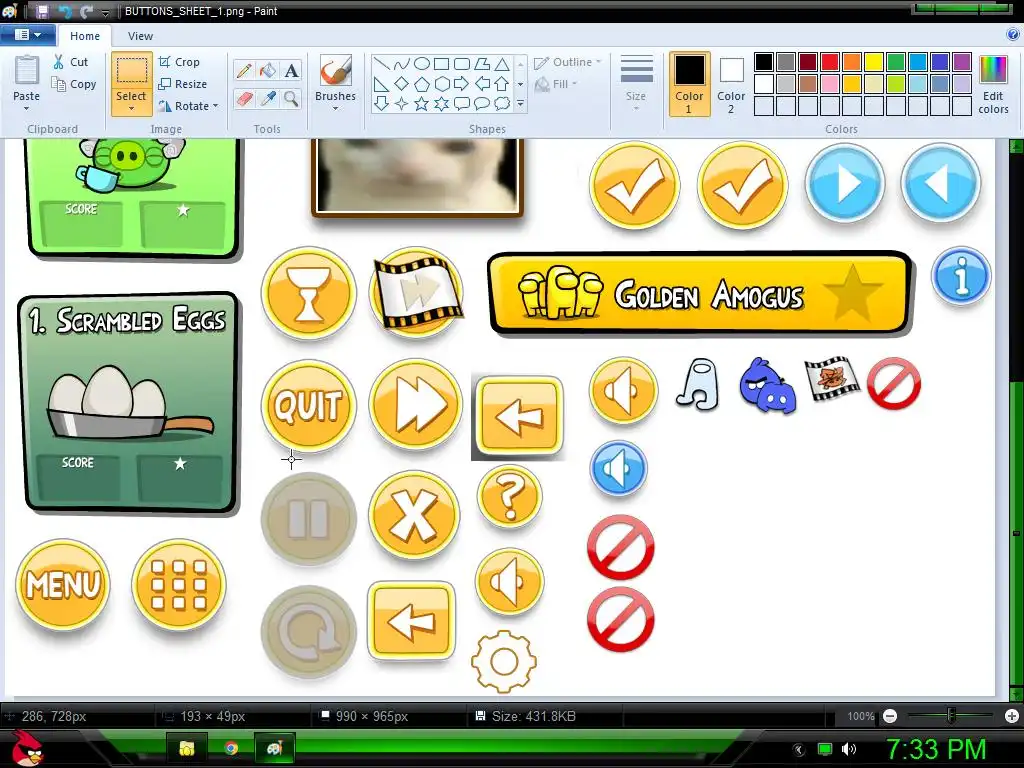The width and height of the screenshot is (1024, 768).
Task: Open Chrome from the taskbar
Action: pos(231,748)
